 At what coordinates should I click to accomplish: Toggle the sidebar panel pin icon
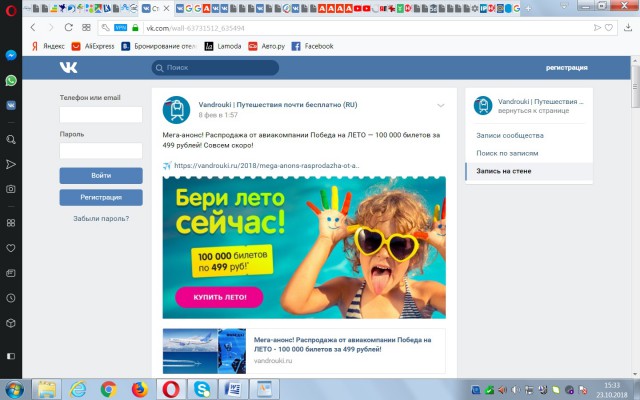pyautogui.click(x=11, y=356)
